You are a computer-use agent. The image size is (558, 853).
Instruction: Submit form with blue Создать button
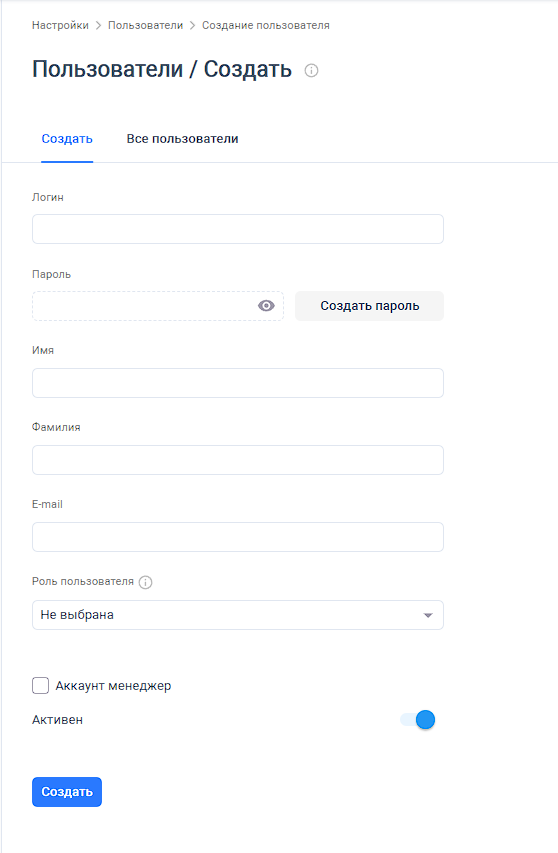[67, 792]
